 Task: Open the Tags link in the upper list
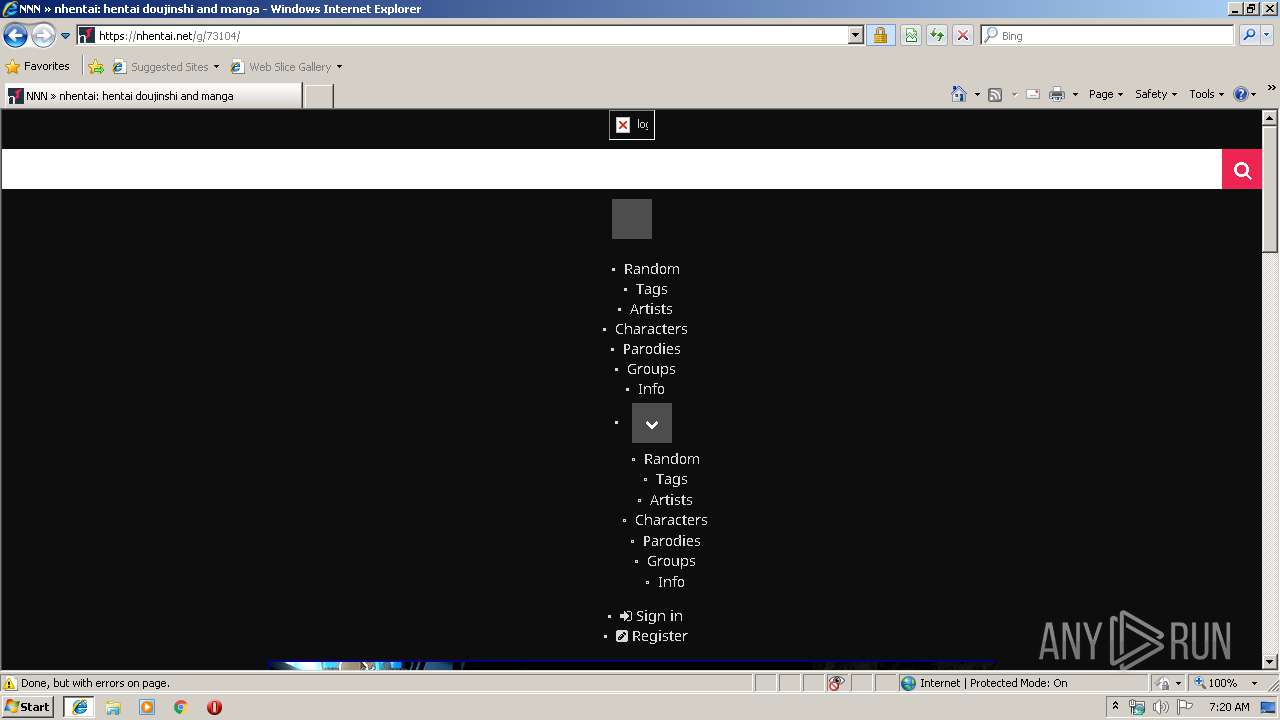(652, 289)
